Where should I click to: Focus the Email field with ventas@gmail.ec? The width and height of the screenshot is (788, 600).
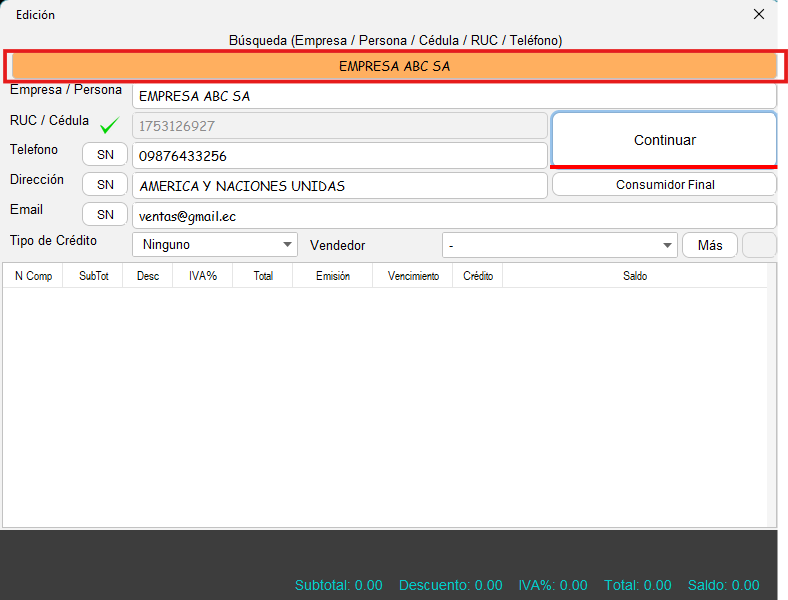(x=453, y=216)
